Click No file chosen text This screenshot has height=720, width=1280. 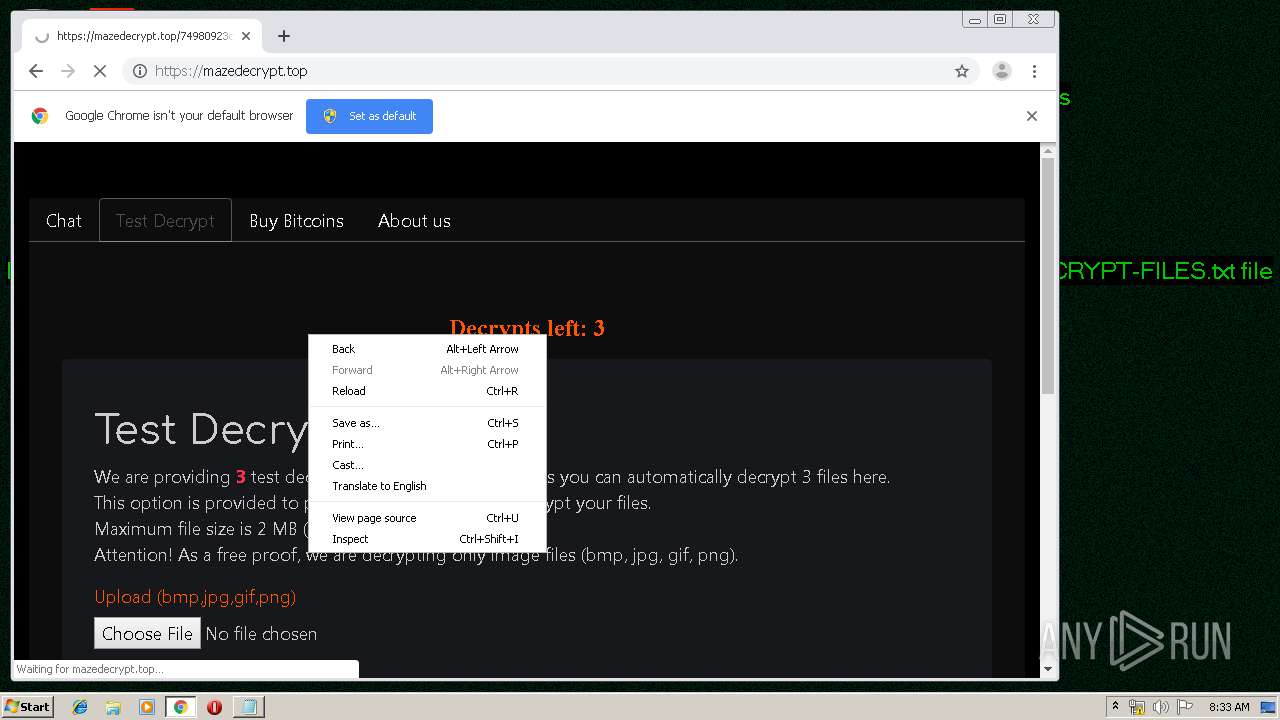(261, 634)
